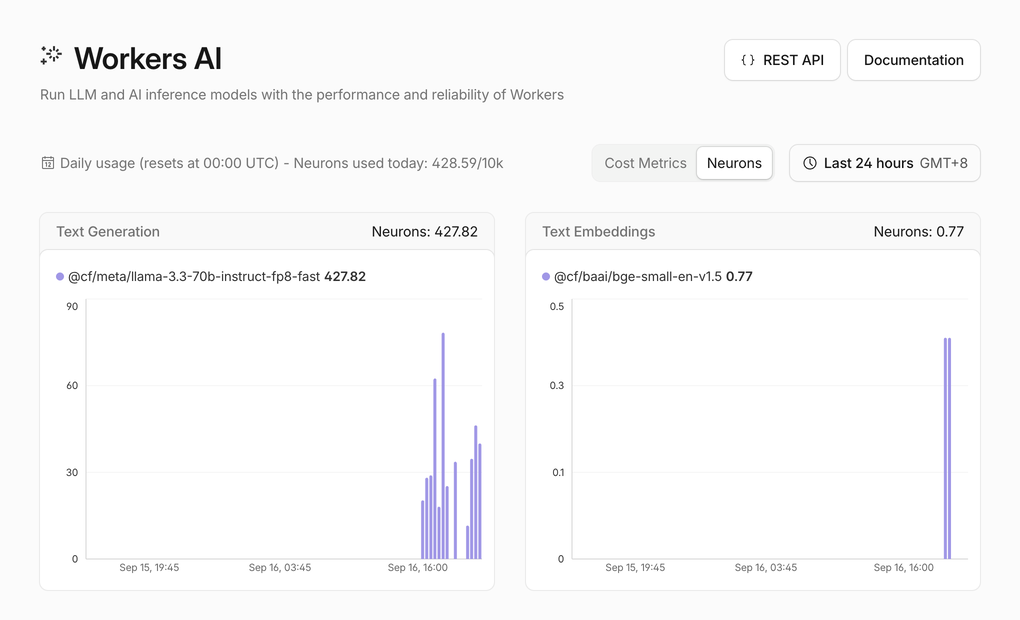Open the REST API button
Viewport: 1020px width, 620px height.
(782, 60)
